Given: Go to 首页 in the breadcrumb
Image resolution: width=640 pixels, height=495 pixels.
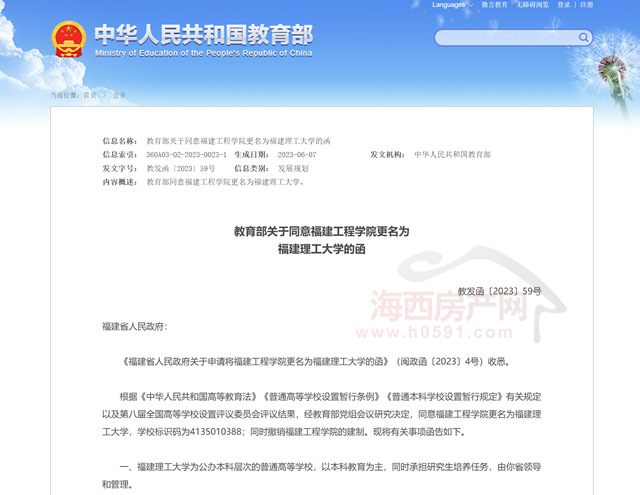Looking at the screenshot, I should pos(90,95).
